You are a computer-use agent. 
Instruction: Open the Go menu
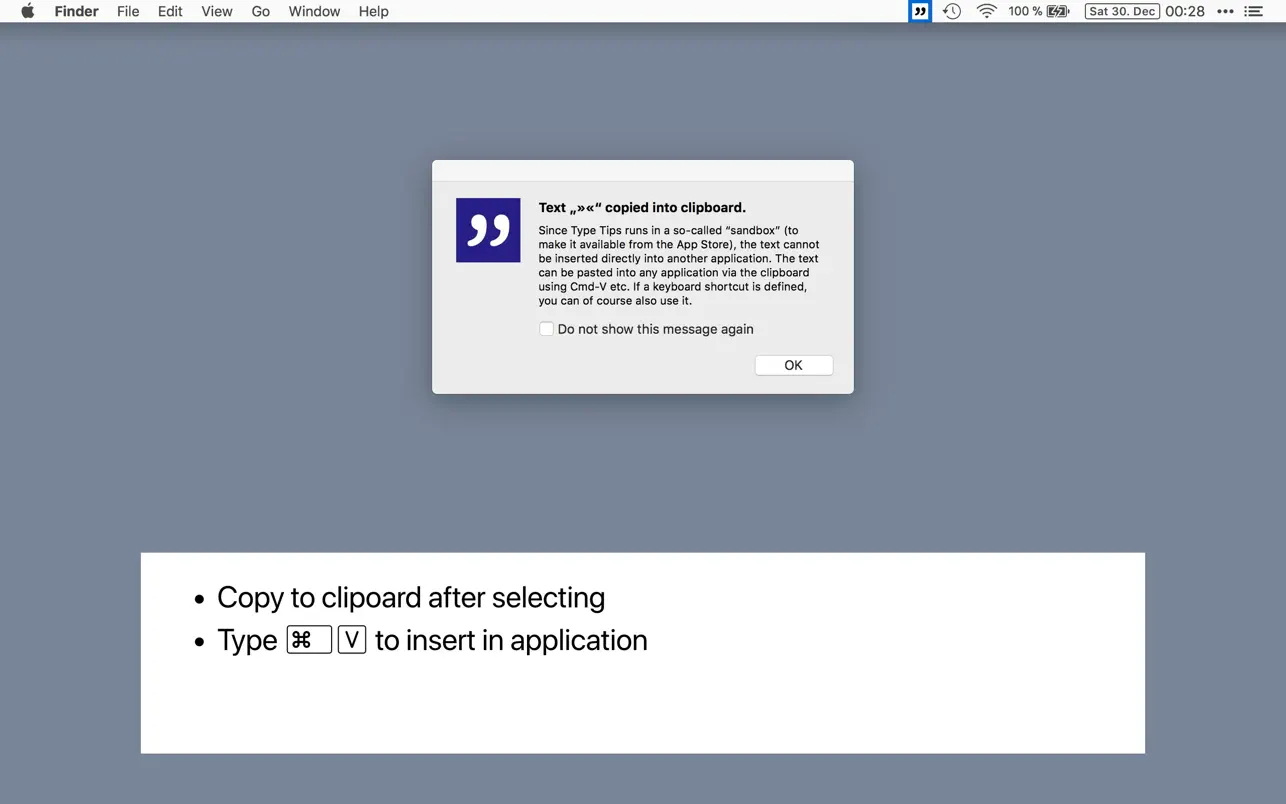[260, 11]
